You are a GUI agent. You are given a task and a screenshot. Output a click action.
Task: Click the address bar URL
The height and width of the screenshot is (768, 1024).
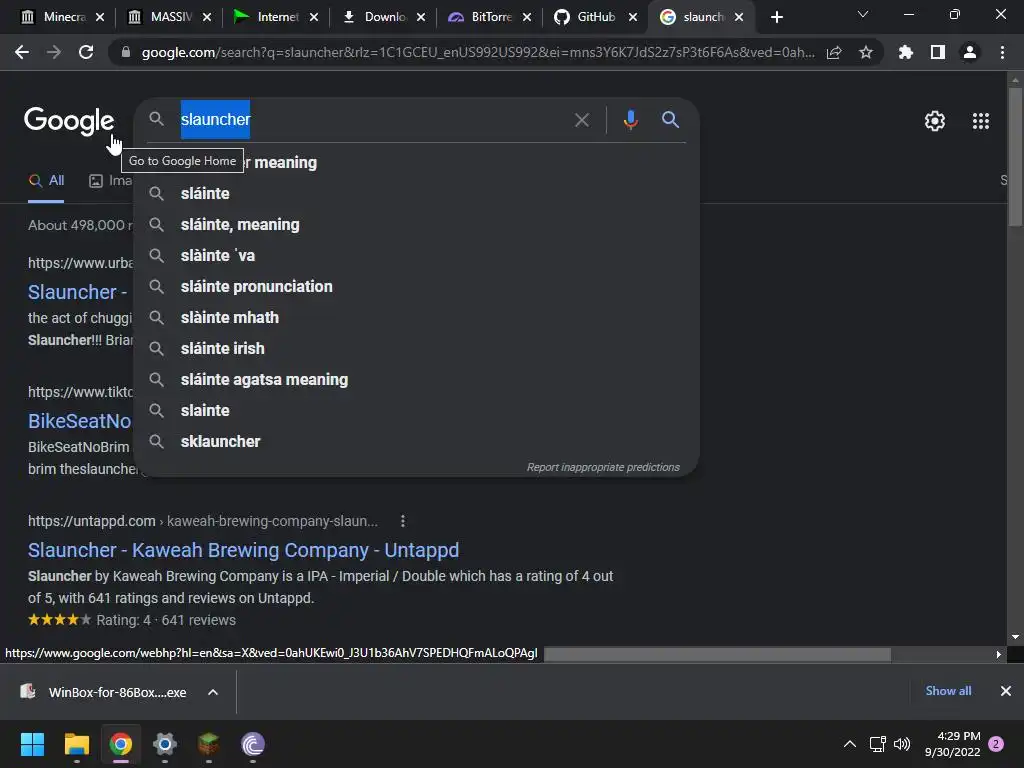pos(477,52)
